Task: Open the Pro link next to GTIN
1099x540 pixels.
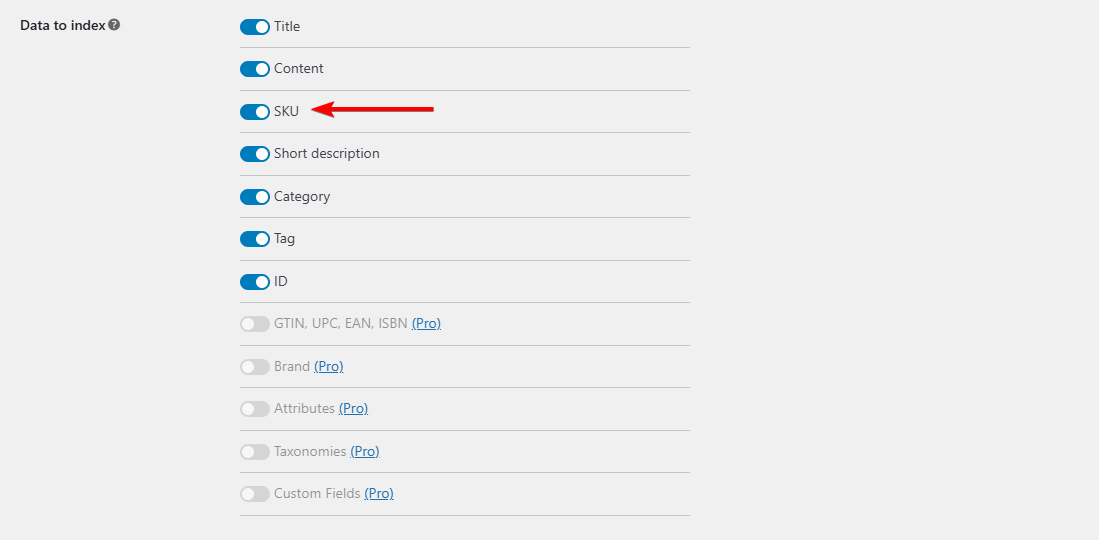Action: tap(426, 324)
